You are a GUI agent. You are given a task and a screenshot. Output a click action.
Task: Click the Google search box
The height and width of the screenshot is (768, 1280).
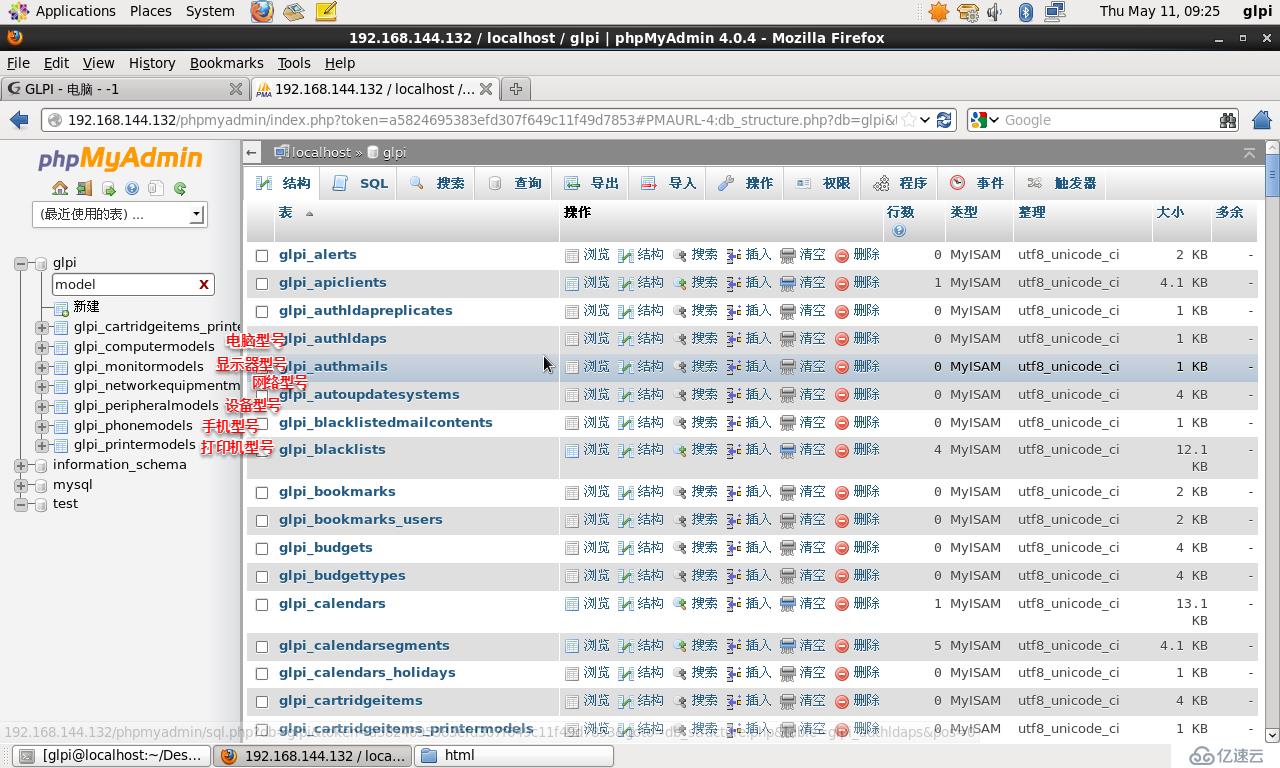point(1107,120)
